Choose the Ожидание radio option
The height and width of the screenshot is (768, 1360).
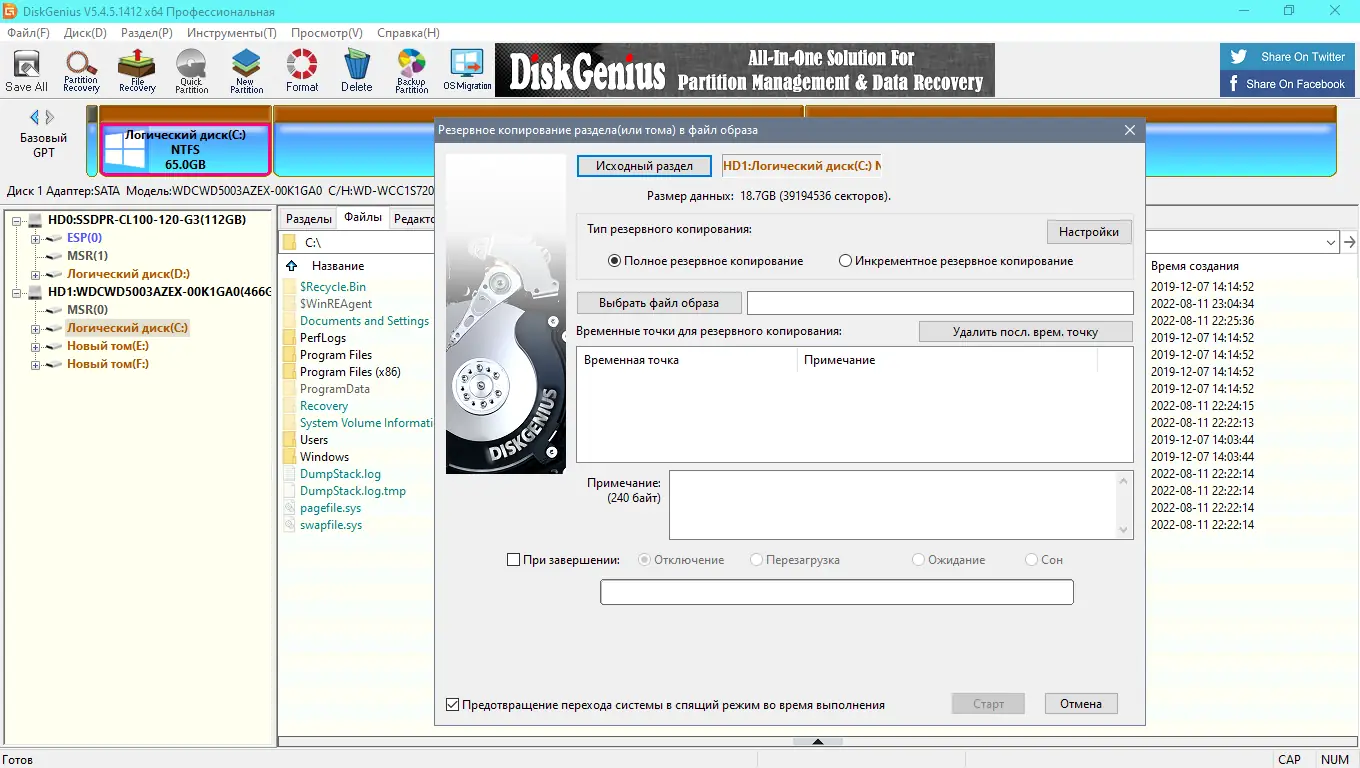918,560
